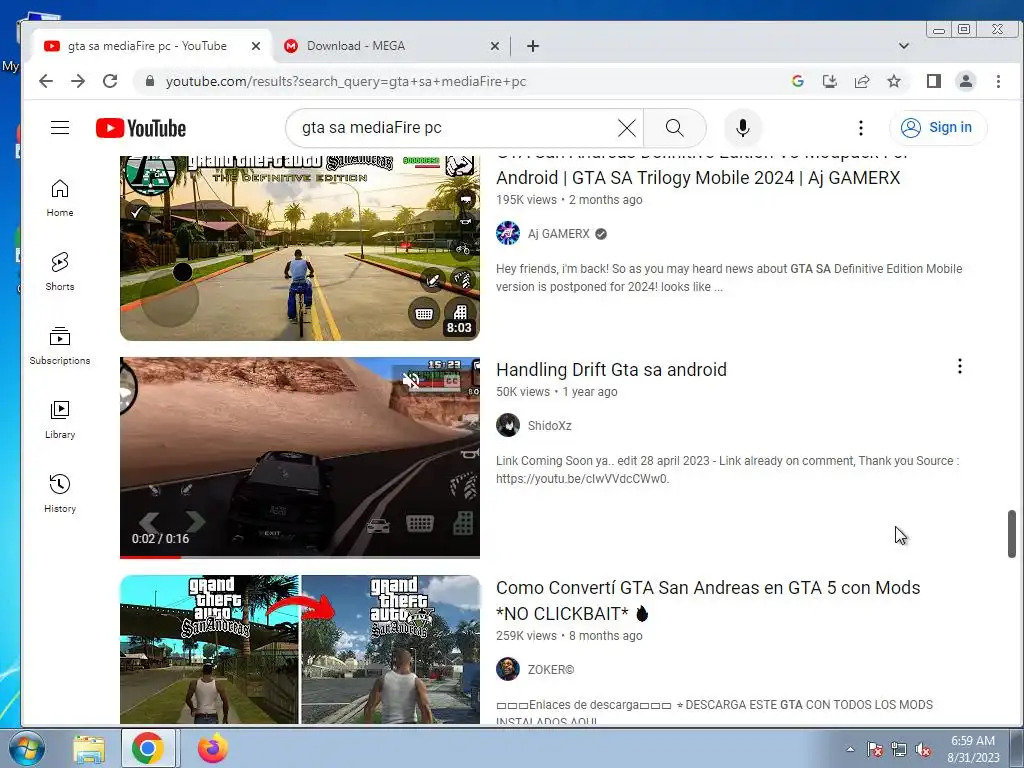Unmute the Handling Drift preview video
This screenshot has width=1024, height=768.
pos(411,380)
